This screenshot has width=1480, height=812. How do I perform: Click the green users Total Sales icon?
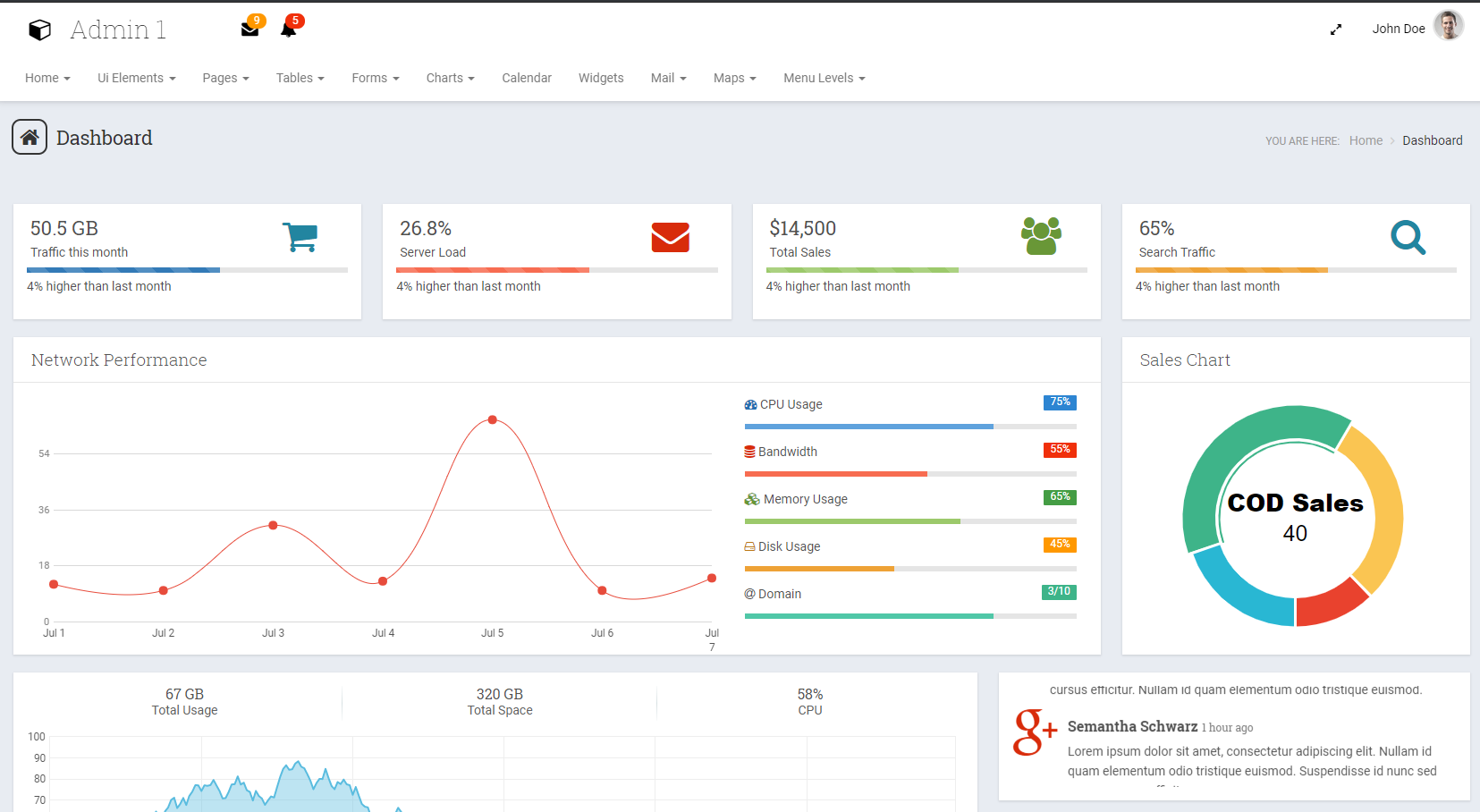[x=1041, y=236]
